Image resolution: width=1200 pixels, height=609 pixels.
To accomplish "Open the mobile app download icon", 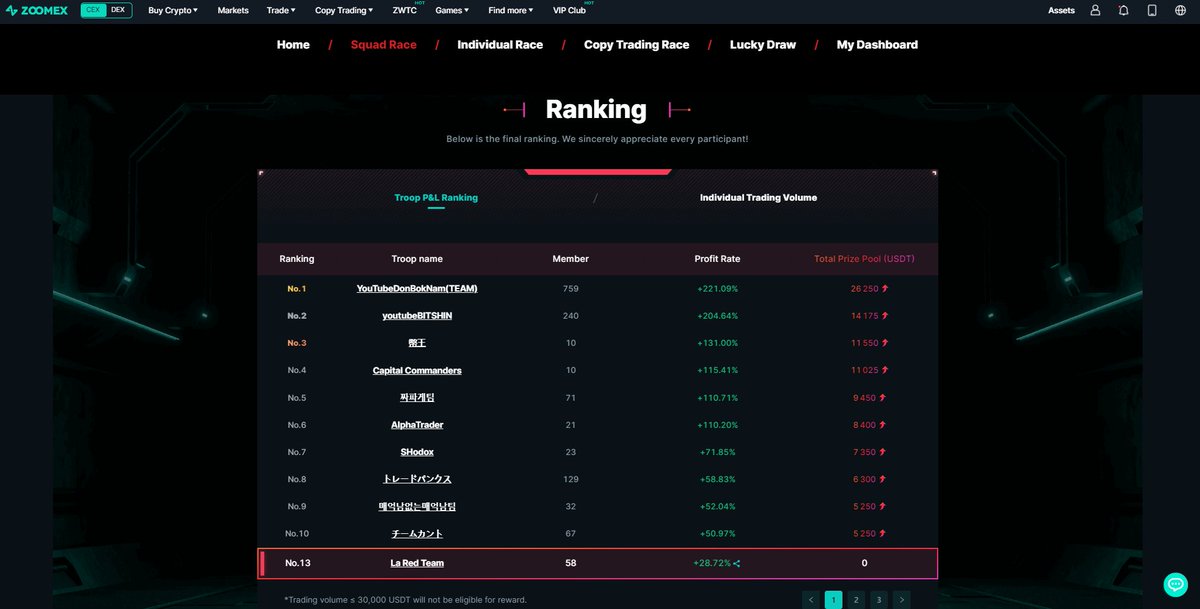I will (x=1152, y=10).
